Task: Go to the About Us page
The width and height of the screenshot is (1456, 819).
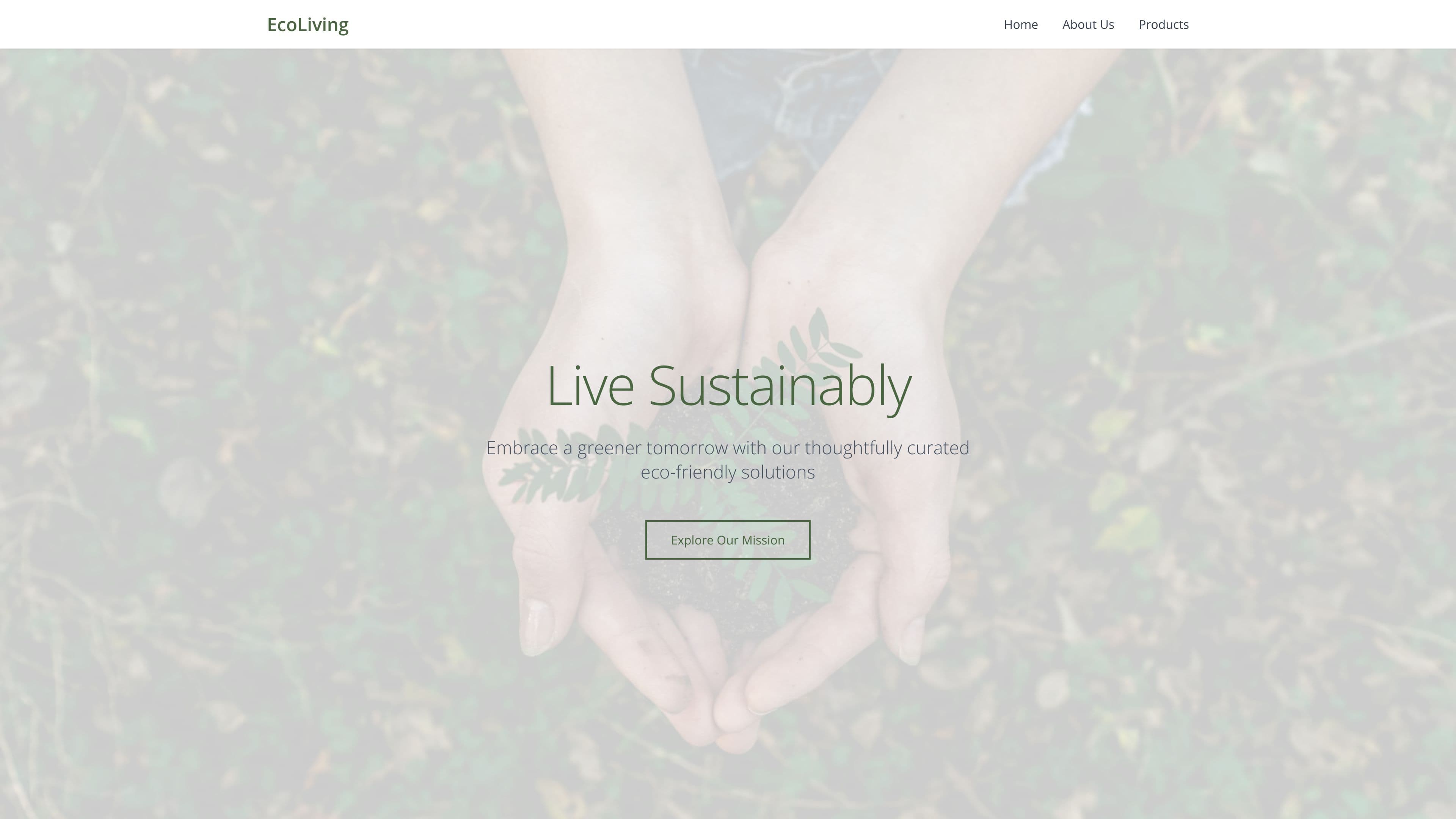Action: pyautogui.click(x=1088, y=25)
